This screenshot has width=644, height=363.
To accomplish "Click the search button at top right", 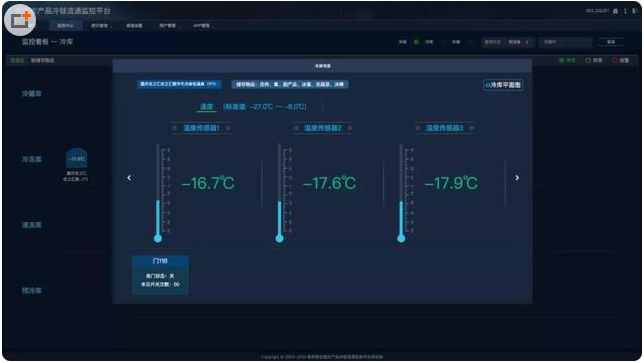I will pyautogui.click(x=611, y=42).
